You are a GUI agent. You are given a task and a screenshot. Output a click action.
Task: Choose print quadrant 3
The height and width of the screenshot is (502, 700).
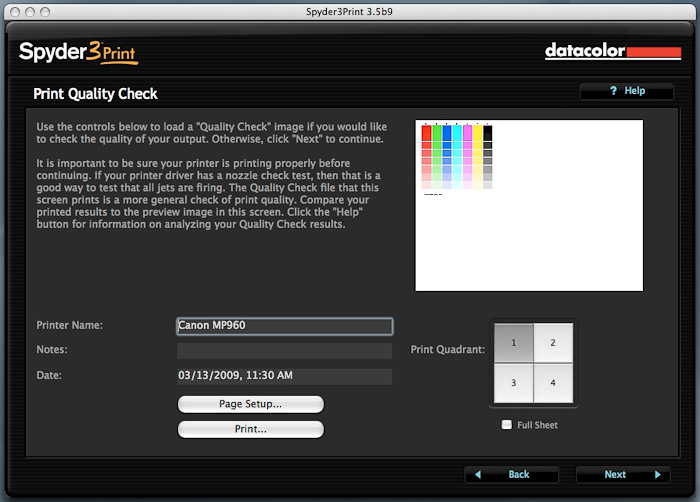[x=511, y=383]
